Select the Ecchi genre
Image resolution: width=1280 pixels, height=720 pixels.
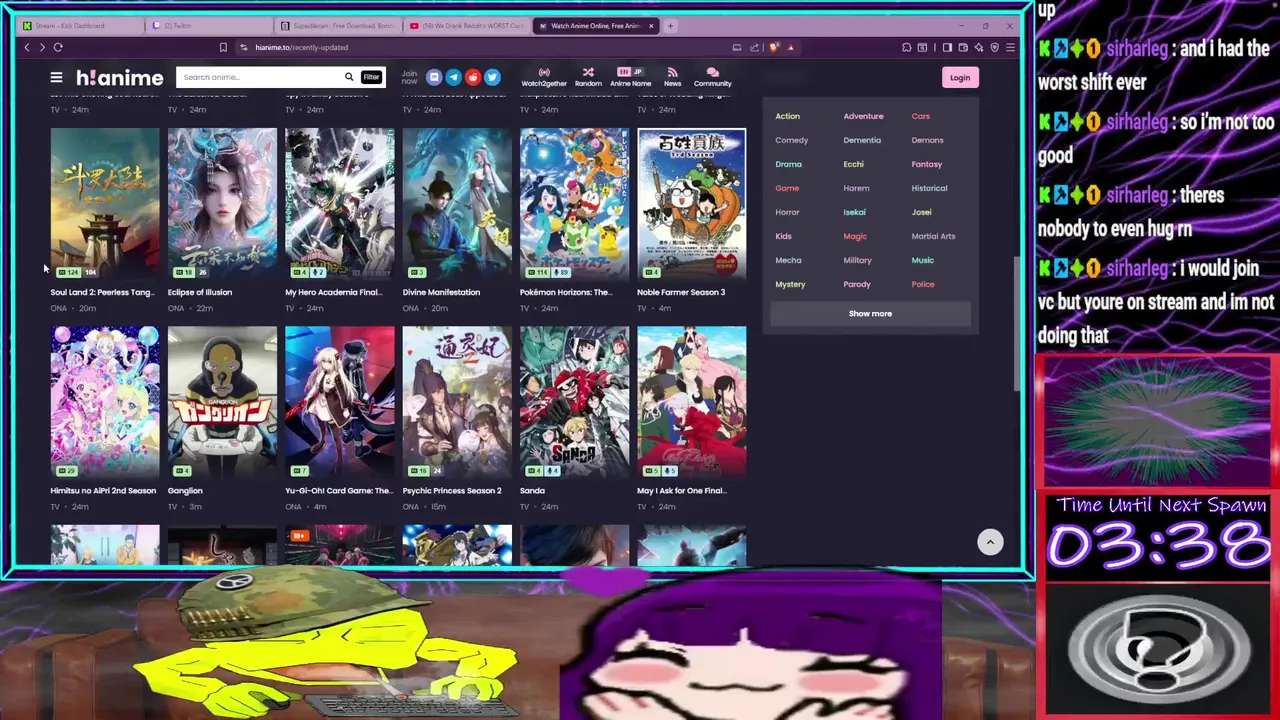(853, 164)
